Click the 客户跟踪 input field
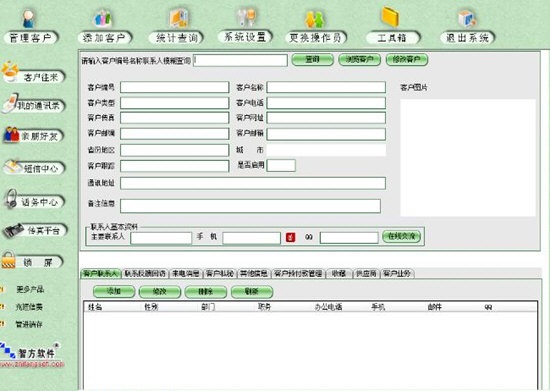 pyautogui.click(x=175, y=166)
